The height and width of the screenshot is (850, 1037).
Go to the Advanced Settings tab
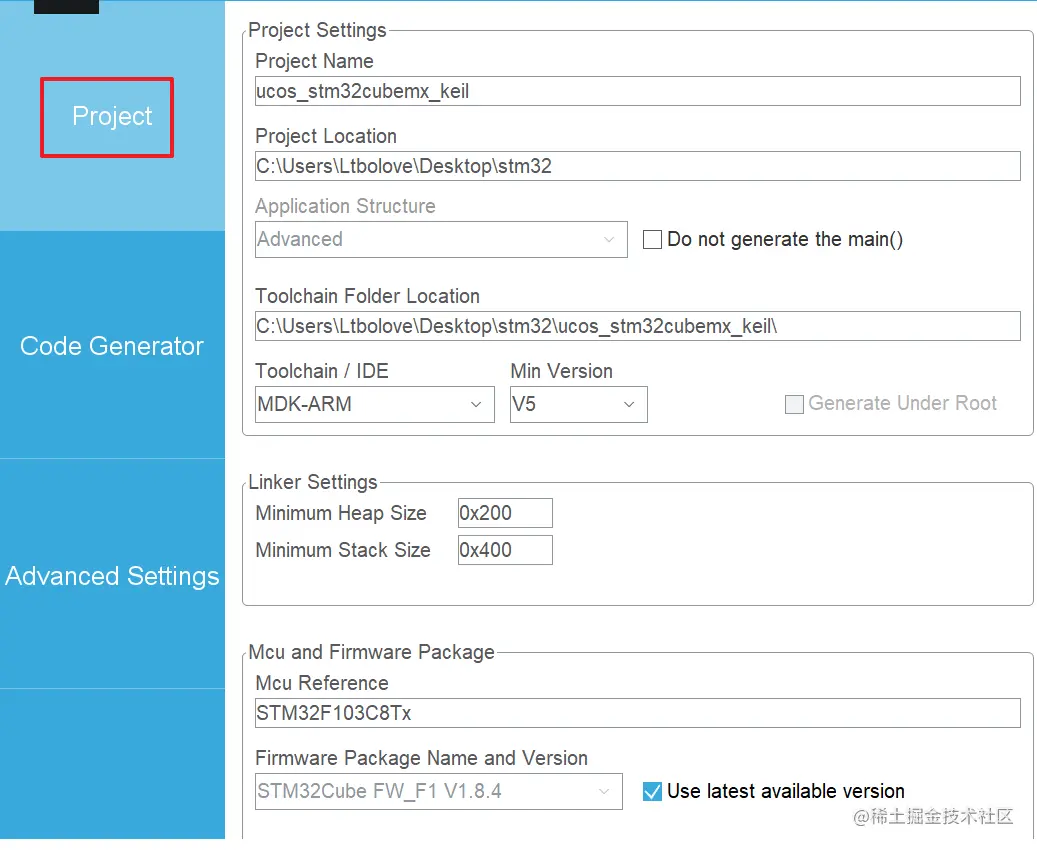111,576
